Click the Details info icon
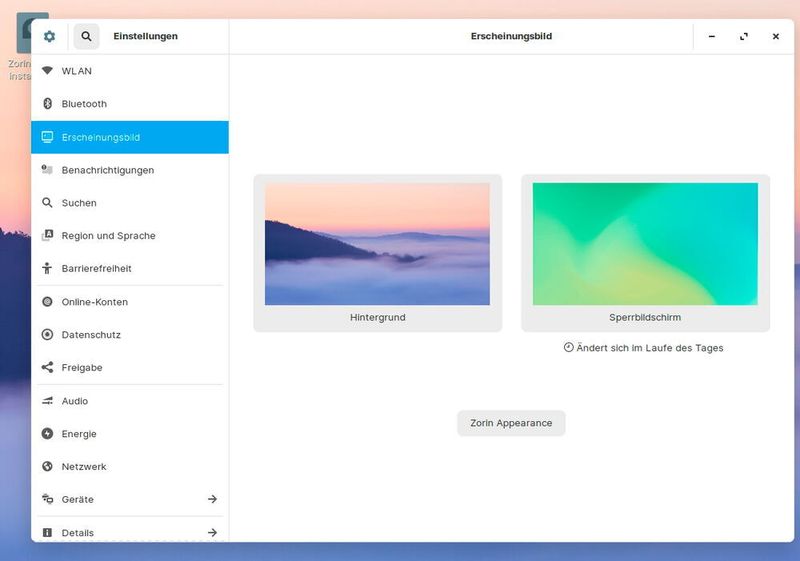 pyautogui.click(x=47, y=532)
